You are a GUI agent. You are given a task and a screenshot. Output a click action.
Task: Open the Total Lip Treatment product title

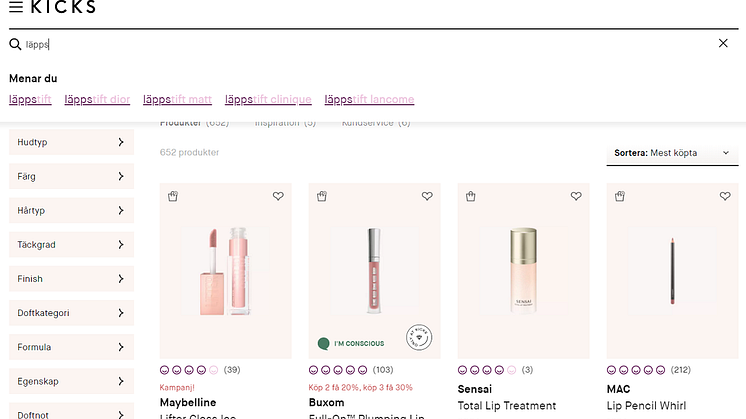point(507,406)
